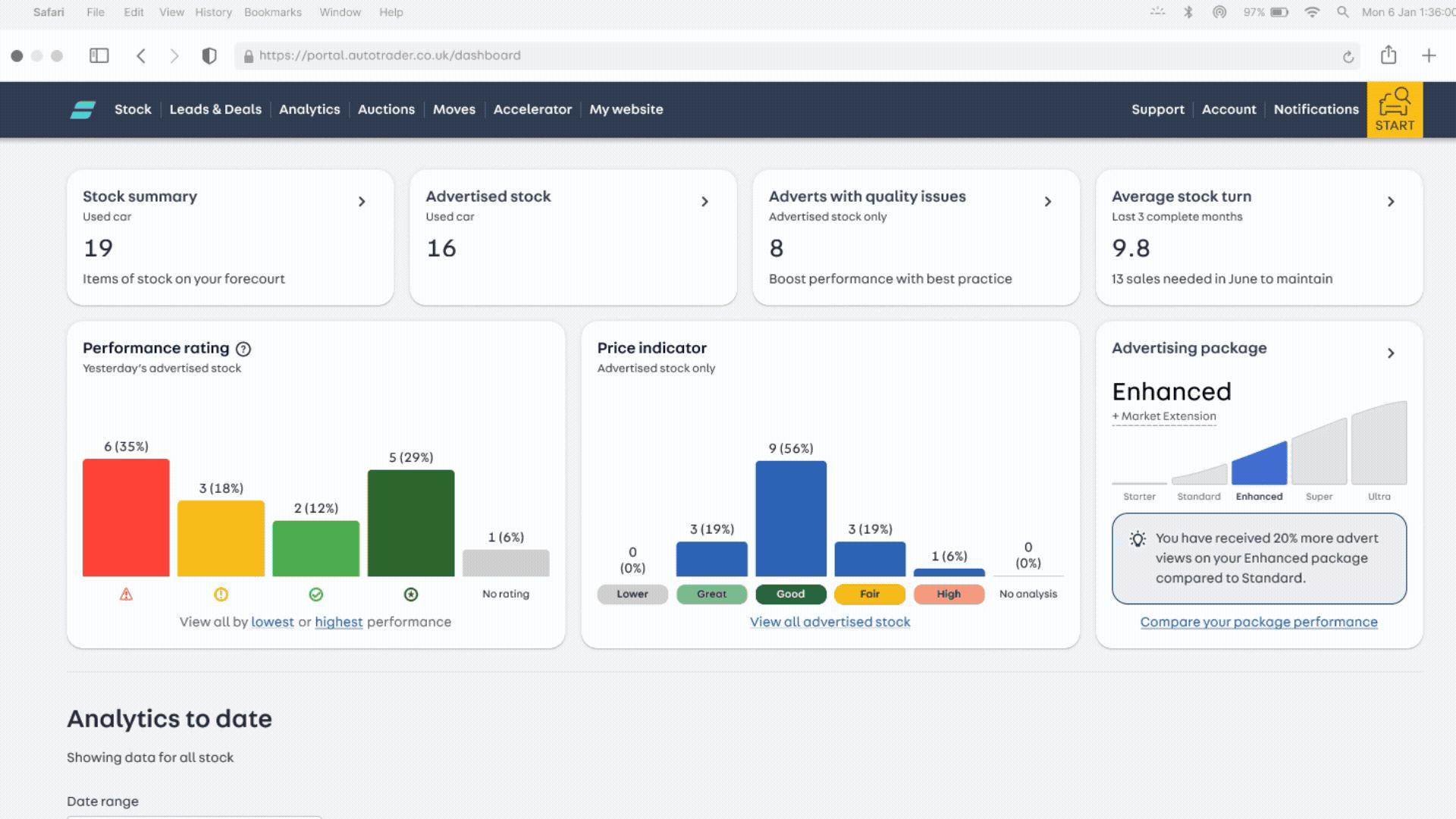Follow the View all advertised stock link
The width and height of the screenshot is (1456, 819).
tap(830, 622)
